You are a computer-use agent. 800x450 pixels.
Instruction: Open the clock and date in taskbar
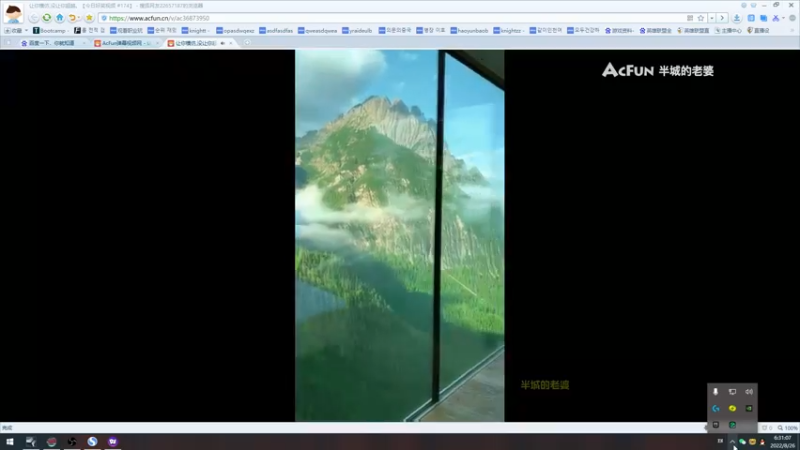click(783, 442)
